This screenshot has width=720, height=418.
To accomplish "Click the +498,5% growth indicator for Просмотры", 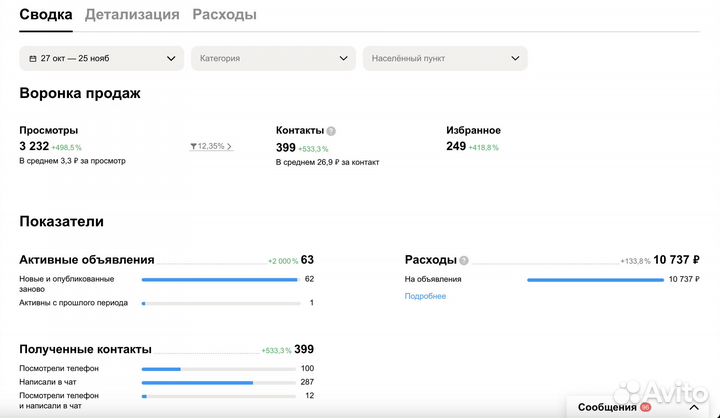I will click(67, 147).
